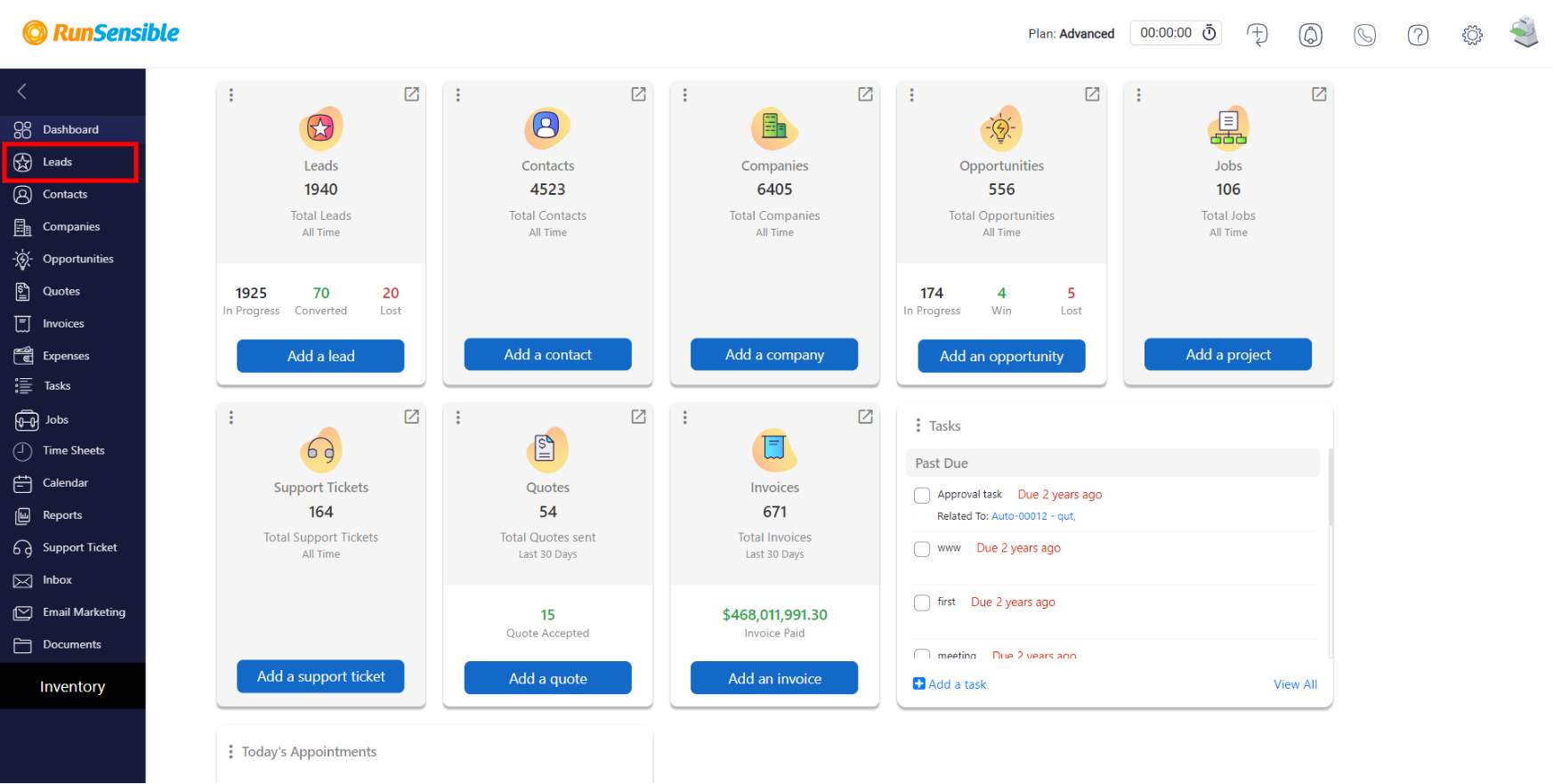Image resolution: width=1553 pixels, height=784 pixels.
Task: Open Invoices card expand icon
Action: 865,416
